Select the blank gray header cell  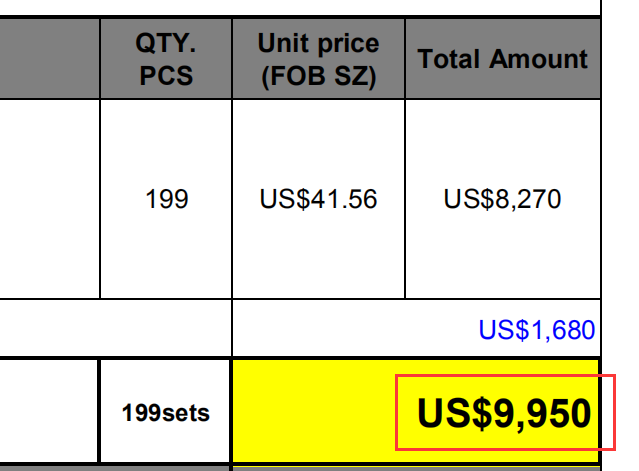49,59
